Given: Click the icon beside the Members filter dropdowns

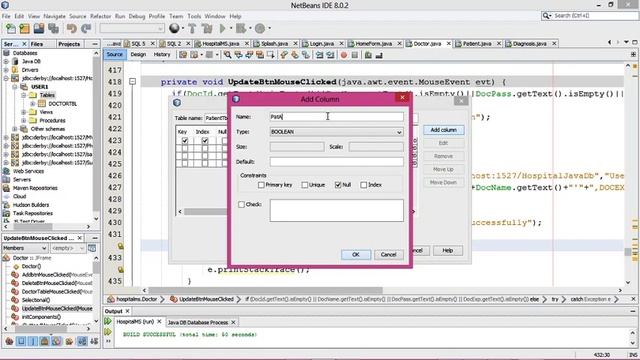Looking at the screenshot, I should pos(92,248).
